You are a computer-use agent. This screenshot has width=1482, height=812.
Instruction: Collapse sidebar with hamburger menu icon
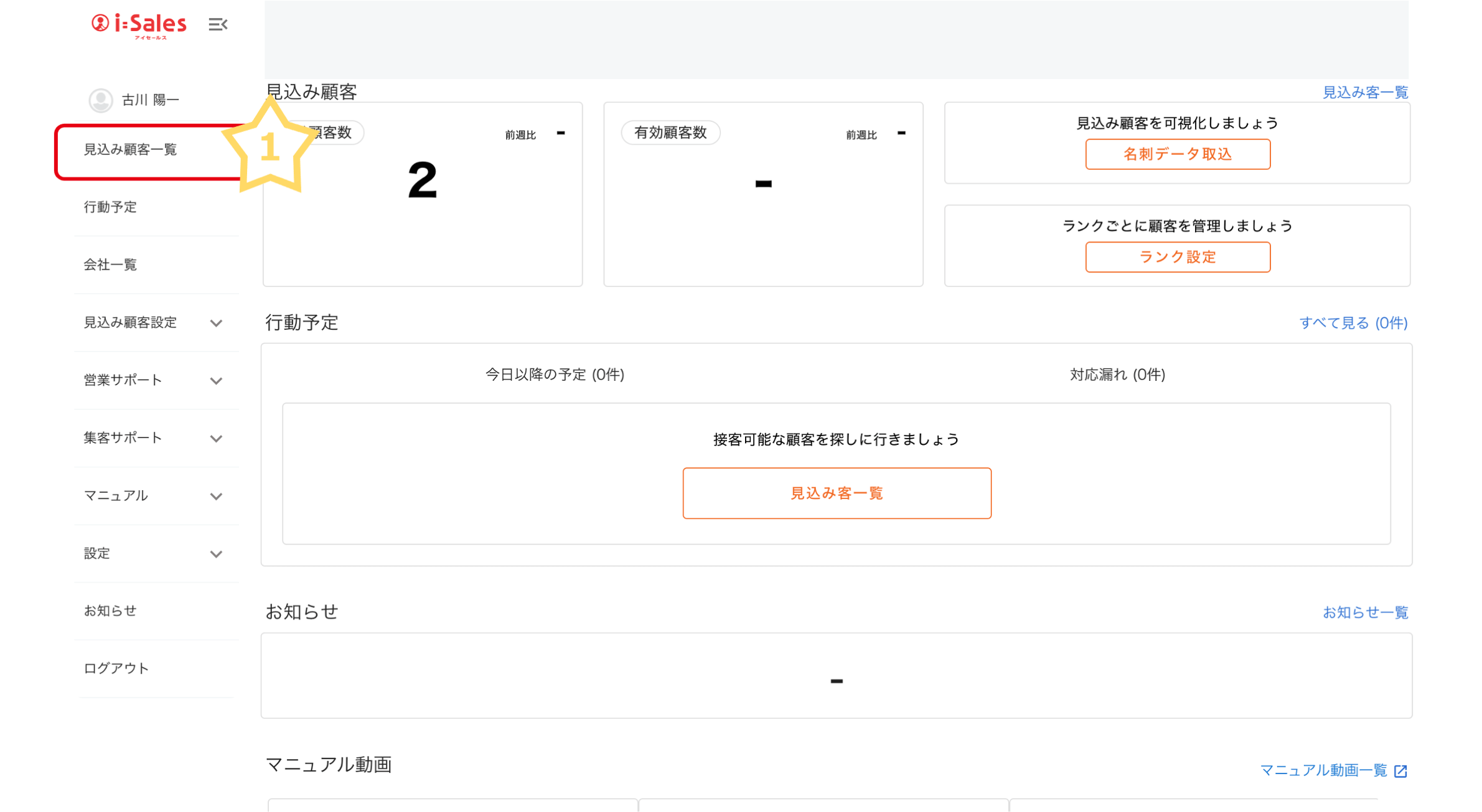tap(217, 24)
